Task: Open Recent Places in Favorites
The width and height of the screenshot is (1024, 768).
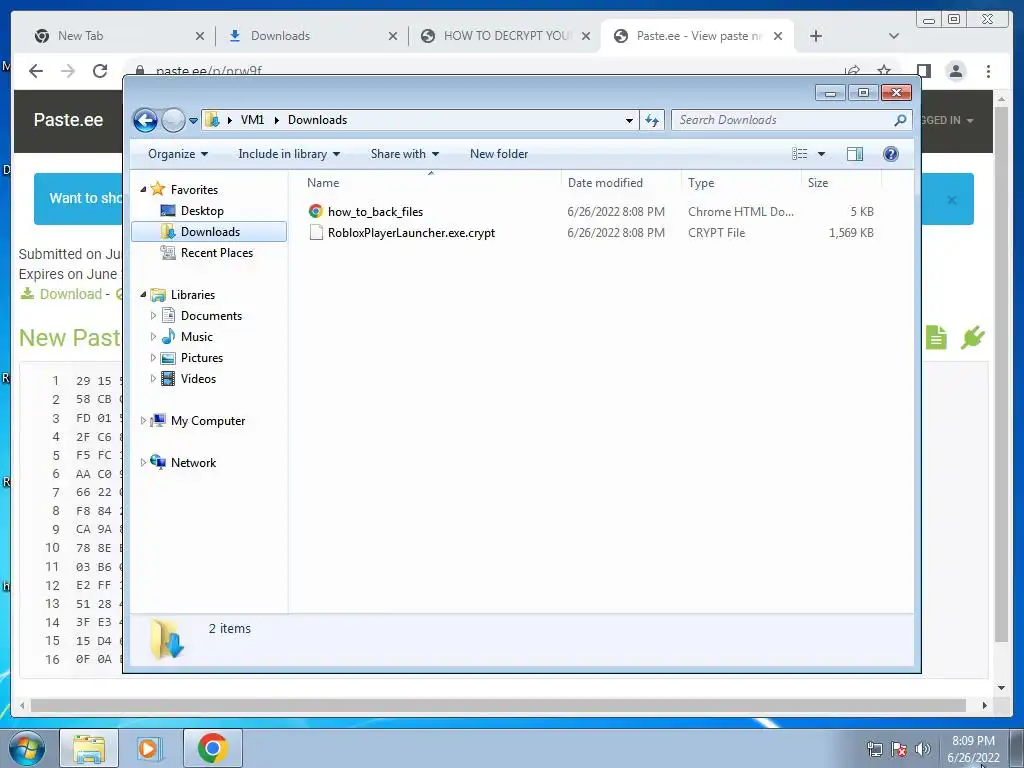Action: 216,253
